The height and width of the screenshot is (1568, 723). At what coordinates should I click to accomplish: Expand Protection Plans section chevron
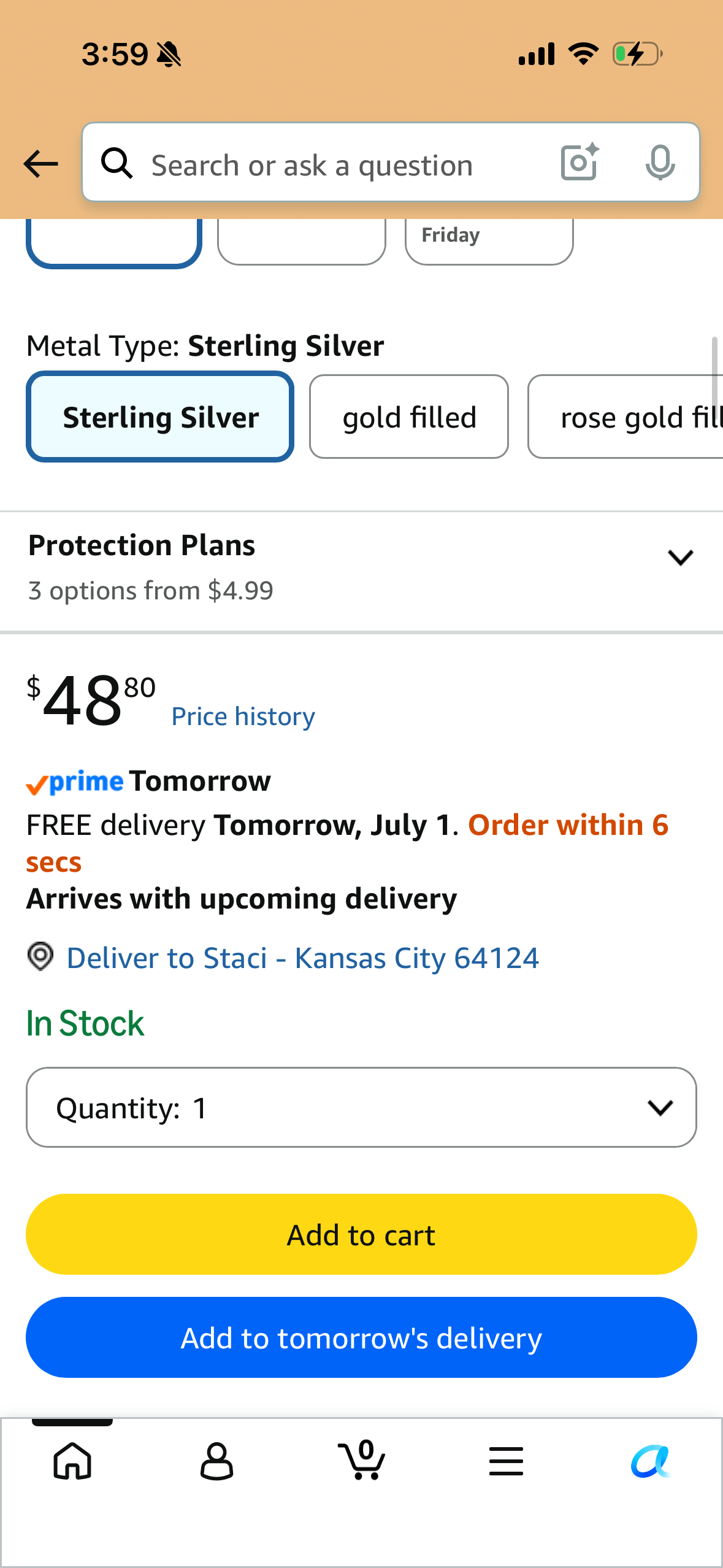[681, 558]
